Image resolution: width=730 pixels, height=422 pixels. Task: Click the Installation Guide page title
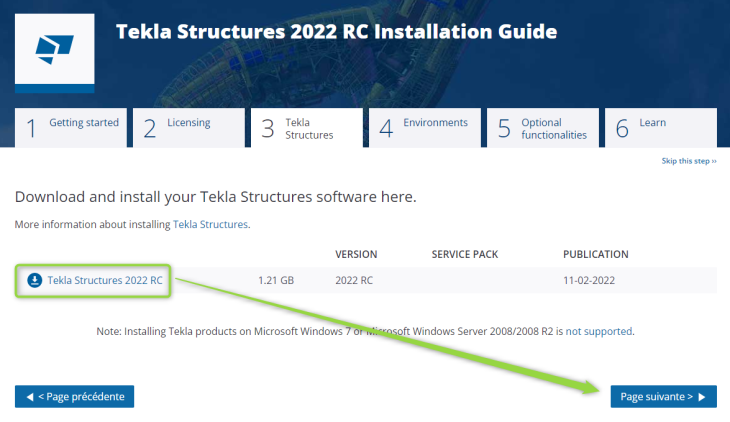coord(336,32)
